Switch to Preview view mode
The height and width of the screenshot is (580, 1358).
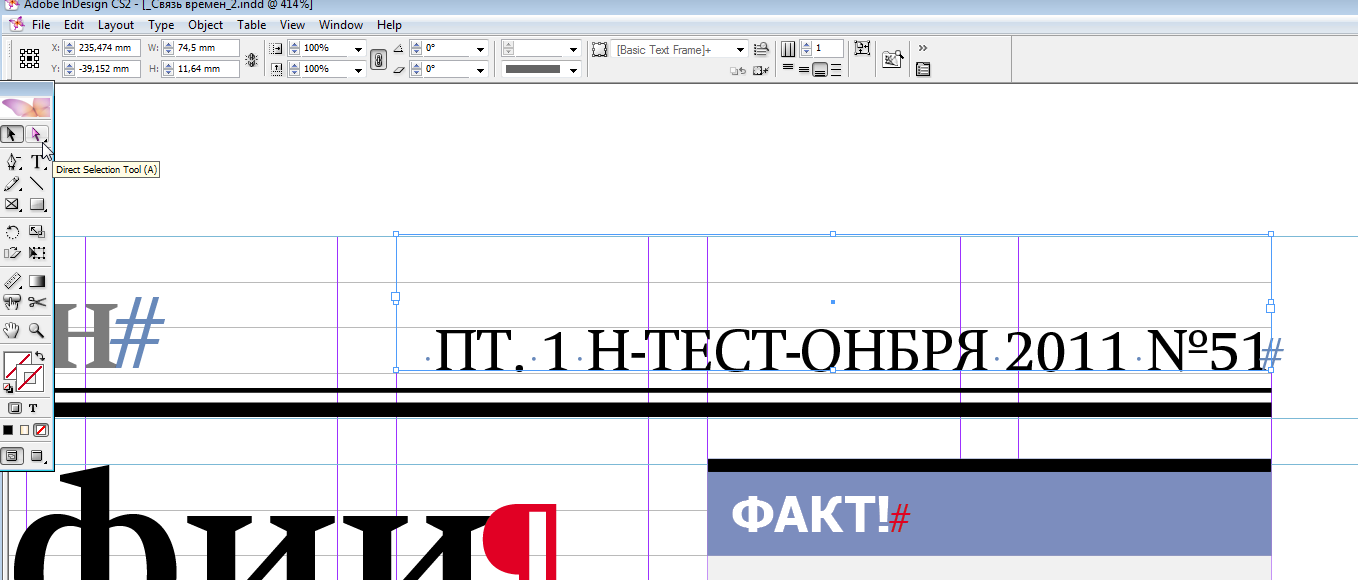[x=37, y=456]
